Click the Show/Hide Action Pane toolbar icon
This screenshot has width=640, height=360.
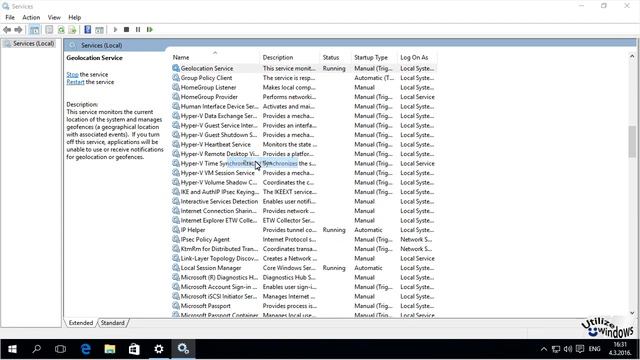point(99,30)
